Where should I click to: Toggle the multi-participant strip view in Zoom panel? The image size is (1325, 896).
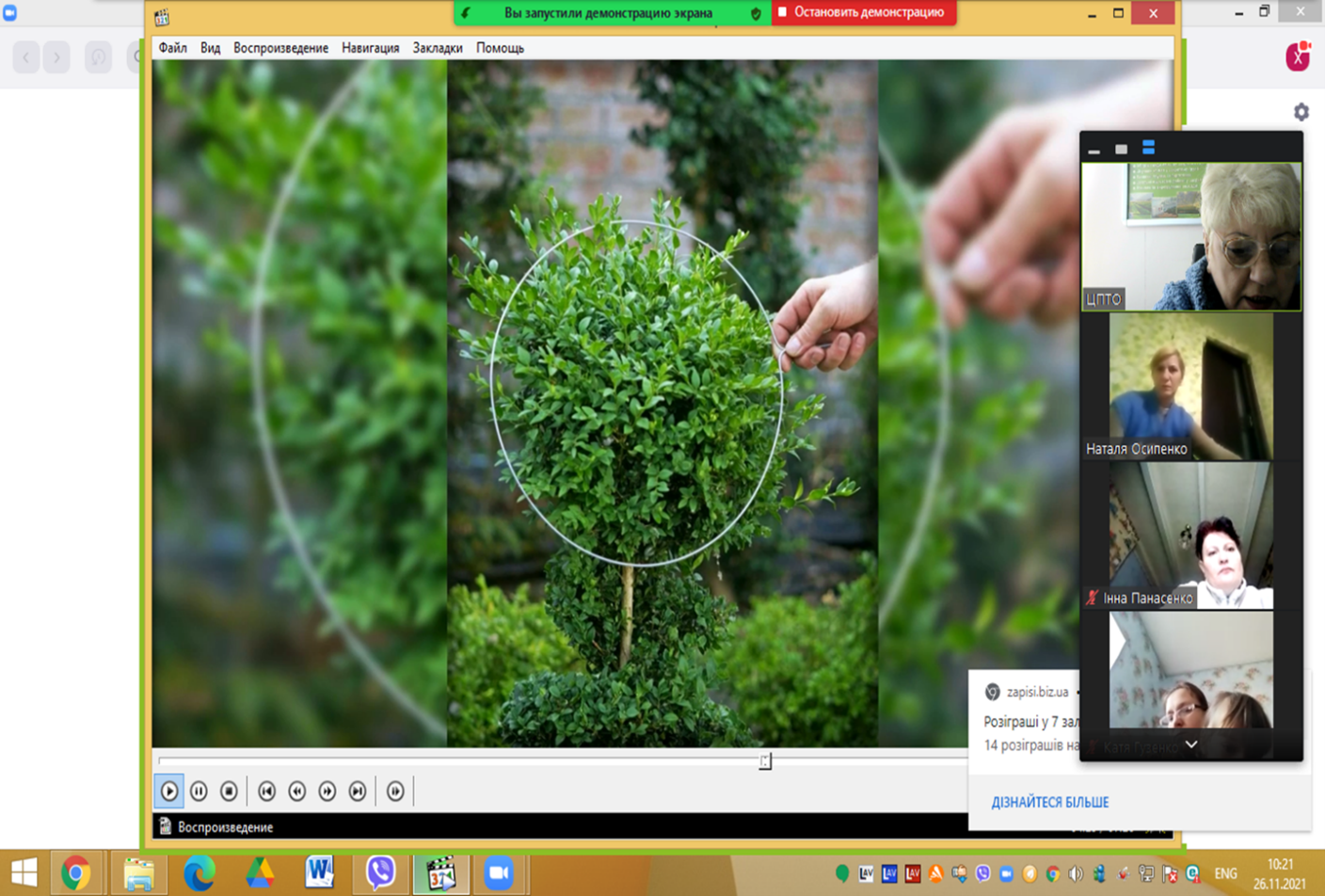(1148, 148)
